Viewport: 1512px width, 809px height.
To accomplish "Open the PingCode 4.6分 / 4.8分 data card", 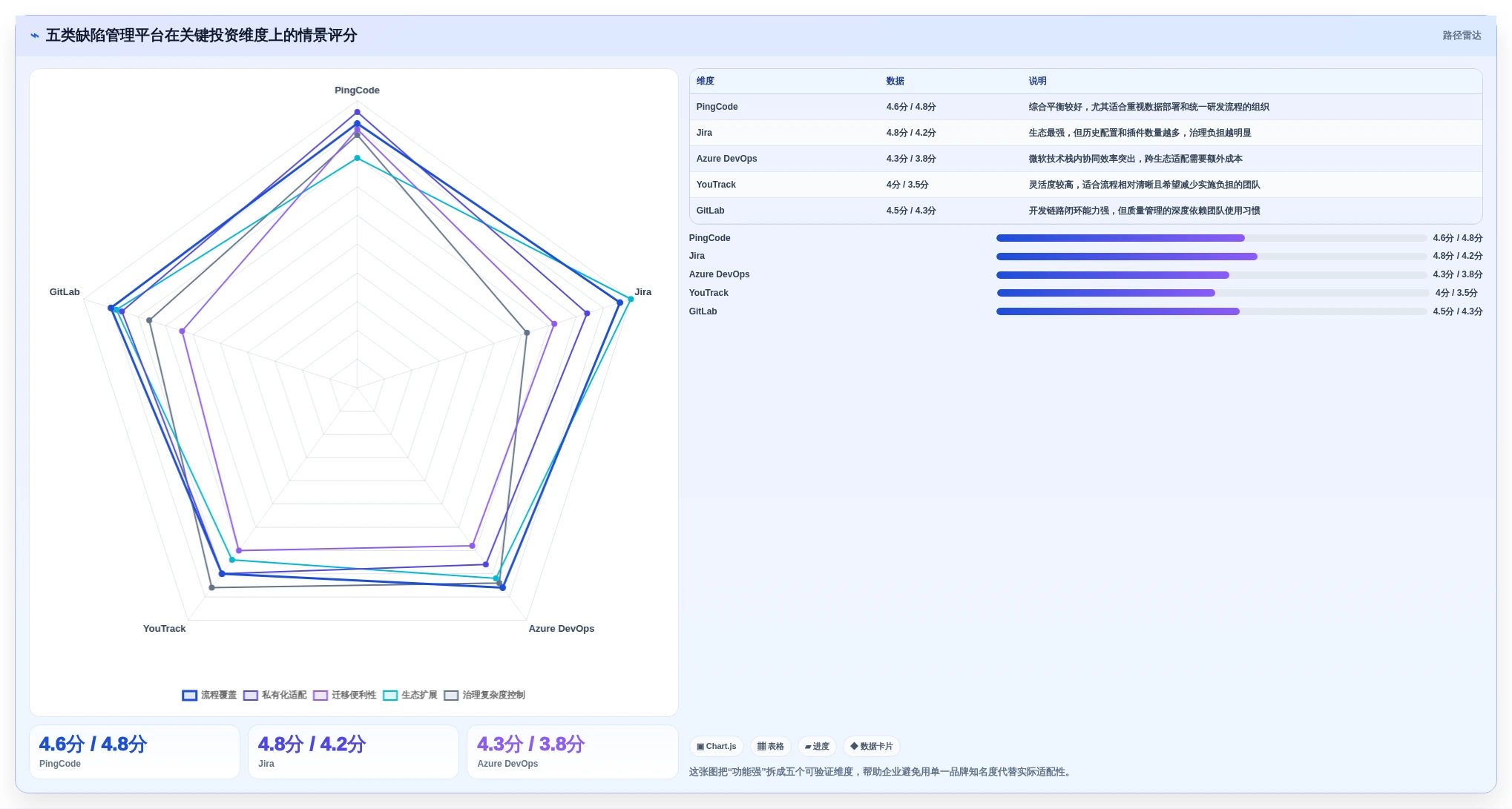I will [x=134, y=753].
